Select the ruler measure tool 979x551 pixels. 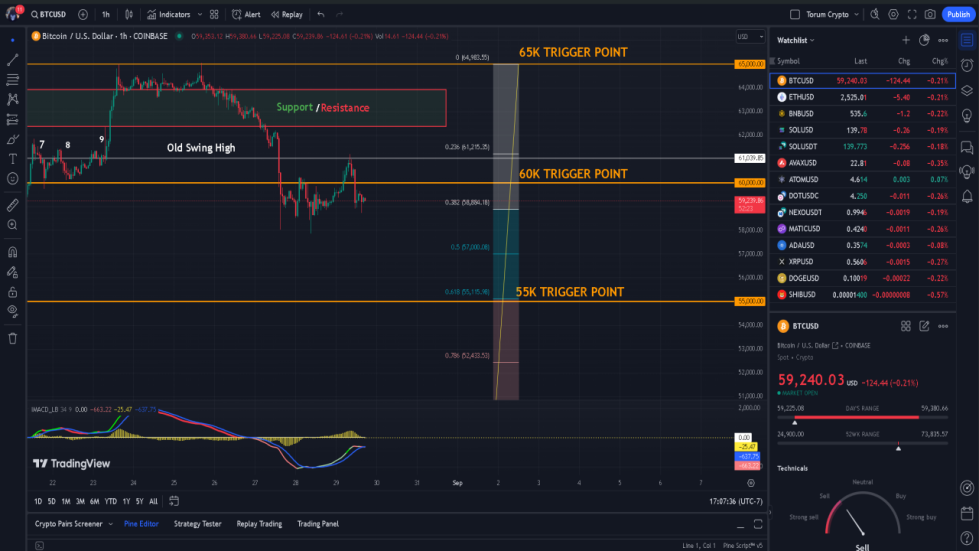point(12,205)
